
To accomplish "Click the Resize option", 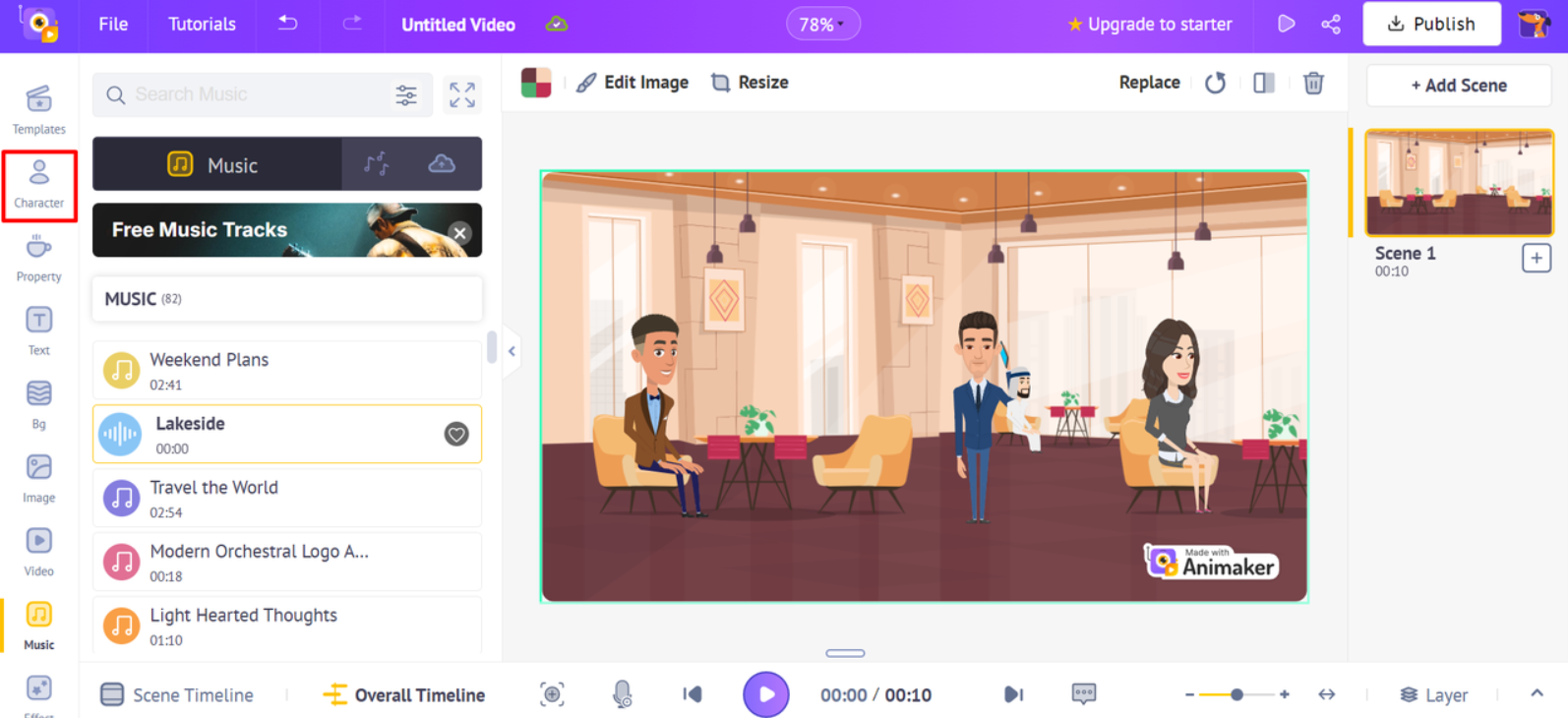I will [750, 83].
